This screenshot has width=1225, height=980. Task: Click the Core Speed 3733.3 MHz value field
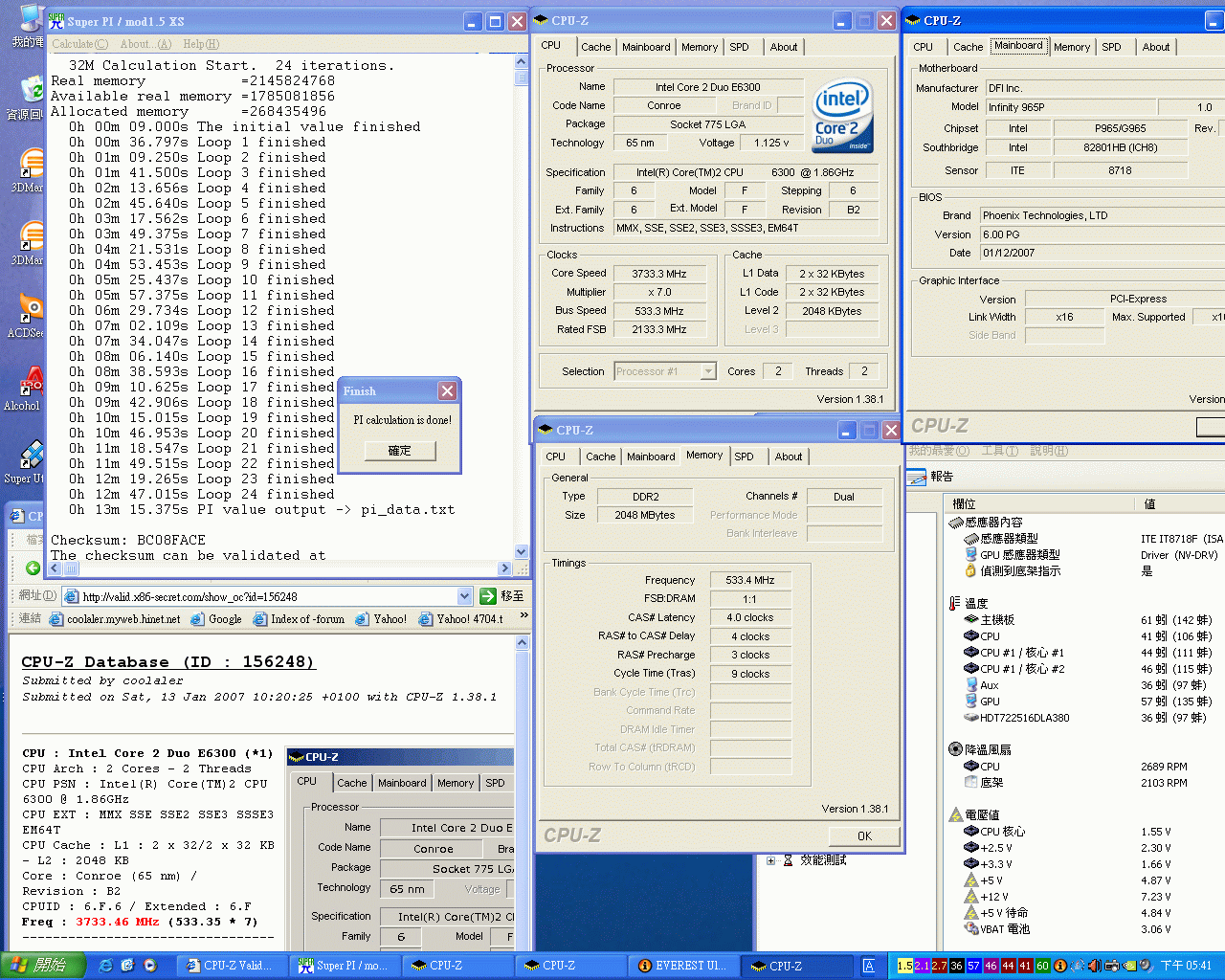[658, 274]
